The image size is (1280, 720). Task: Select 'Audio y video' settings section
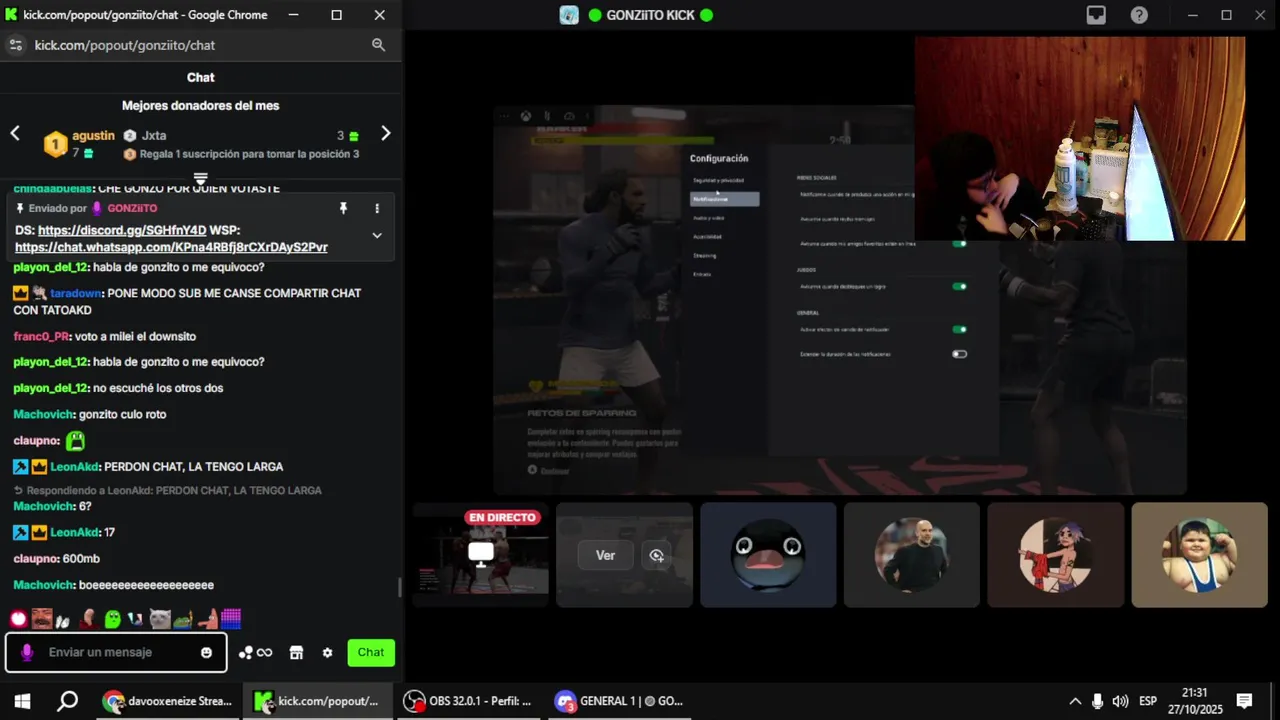pos(709,218)
